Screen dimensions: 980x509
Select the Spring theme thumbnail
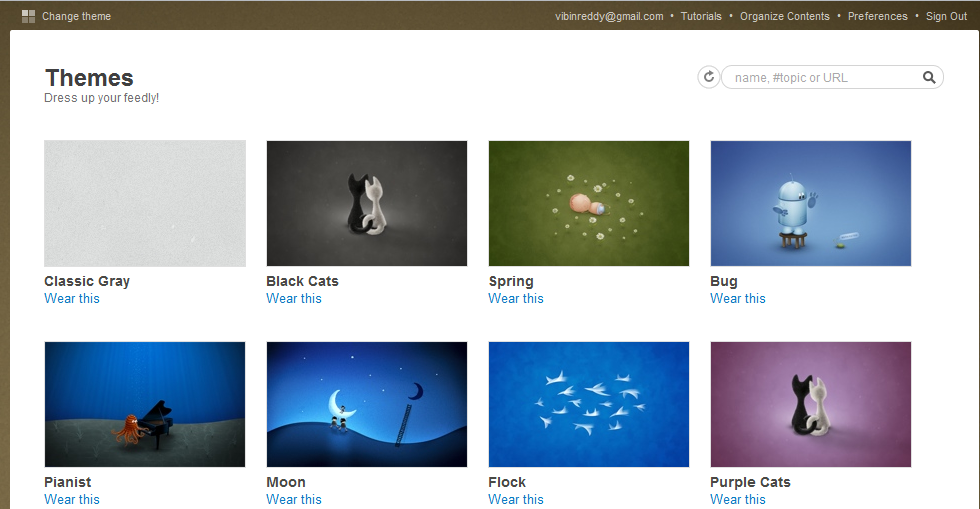589,203
